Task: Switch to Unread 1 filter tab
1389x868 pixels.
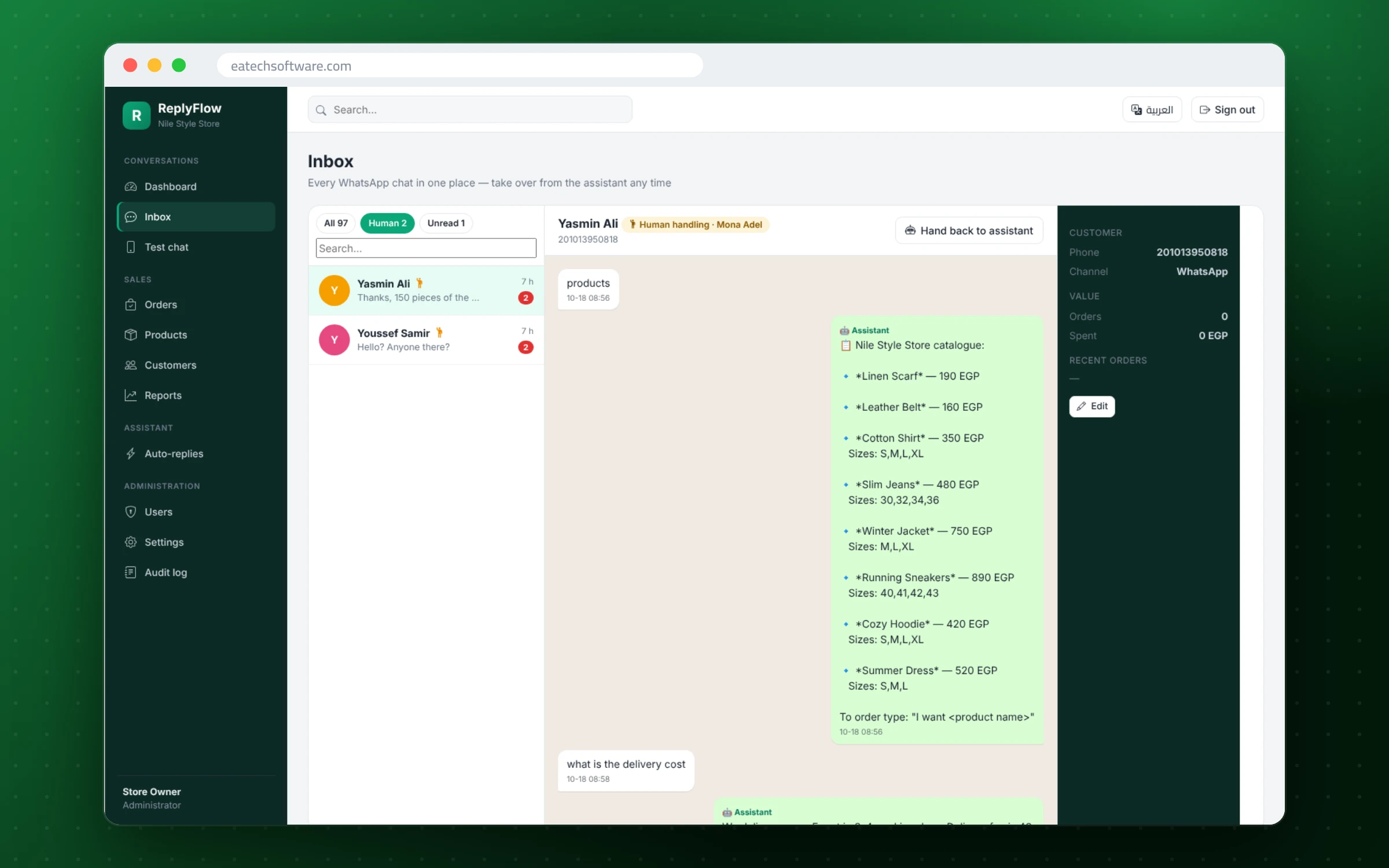Action: click(446, 223)
